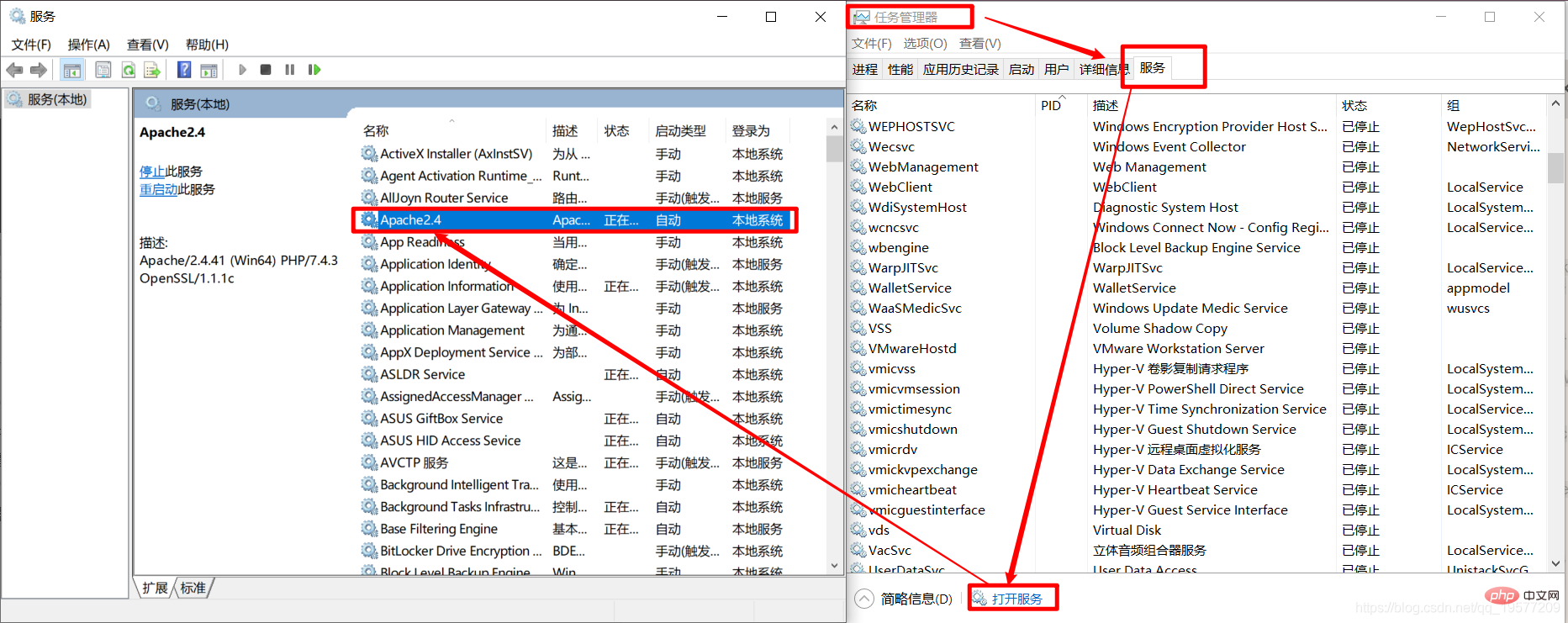This screenshot has width=1568, height=623.
Task: Click the 打开服务 link in Task Manager
Action: 1017,599
